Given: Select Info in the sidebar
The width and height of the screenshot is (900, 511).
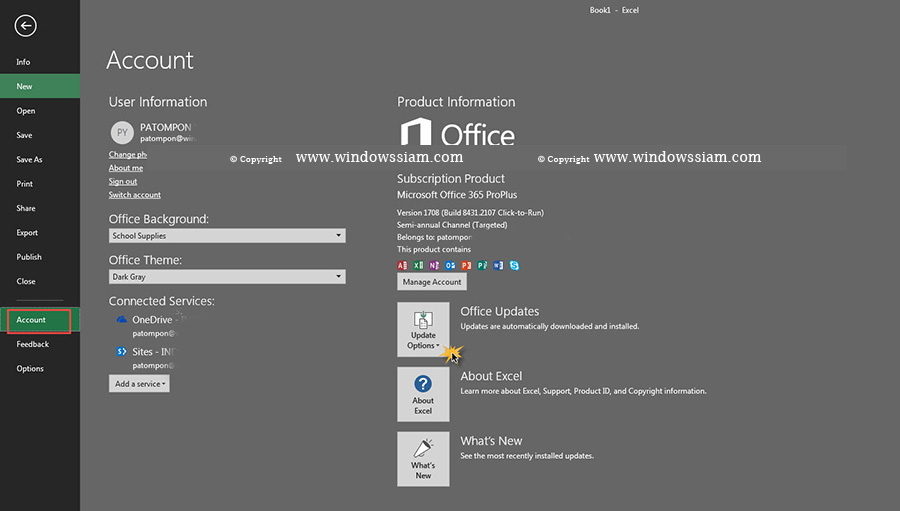Looking at the screenshot, I should pyautogui.click(x=40, y=62).
